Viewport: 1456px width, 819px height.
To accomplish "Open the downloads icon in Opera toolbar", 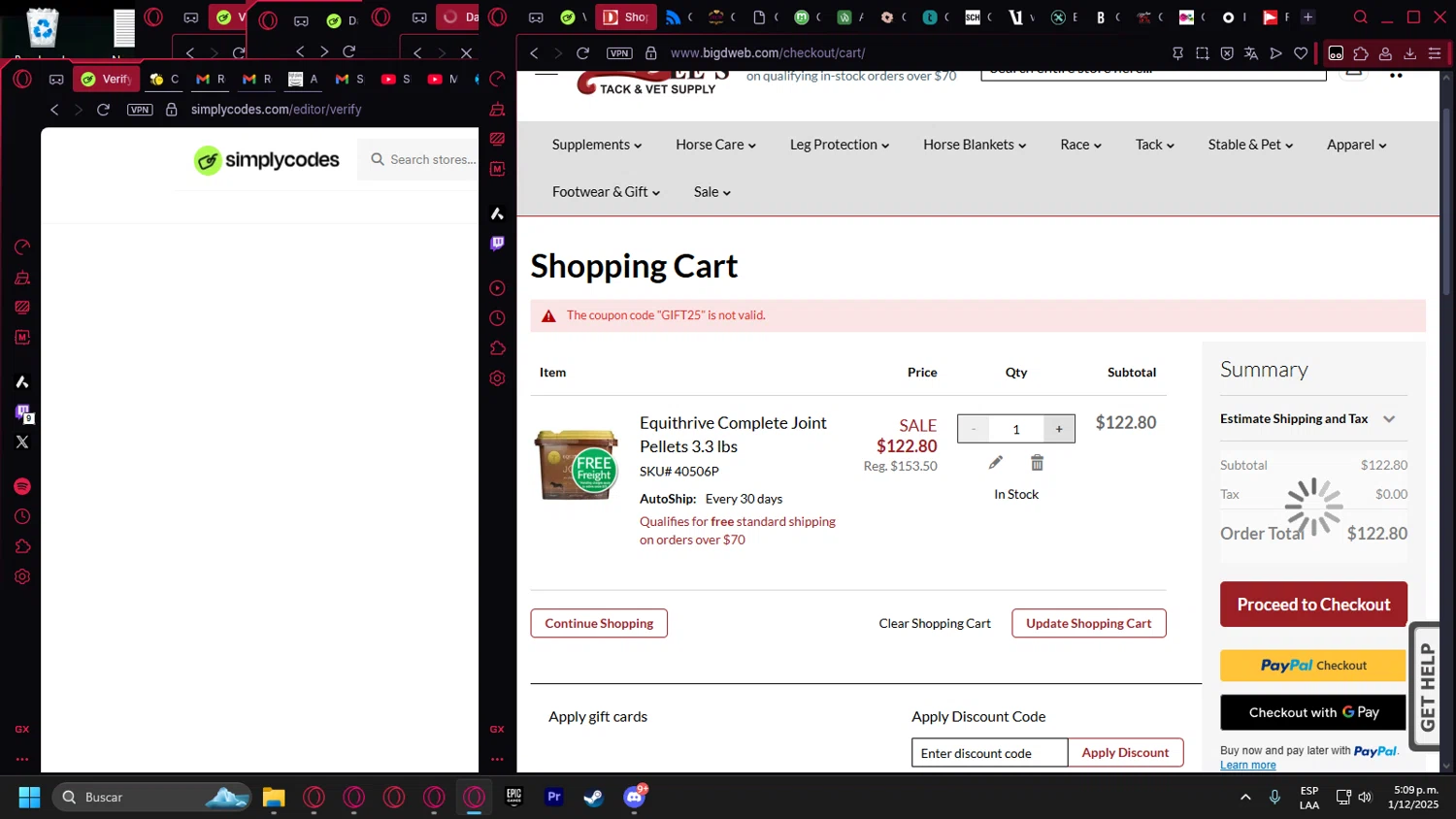I will [x=1409, y=53].
